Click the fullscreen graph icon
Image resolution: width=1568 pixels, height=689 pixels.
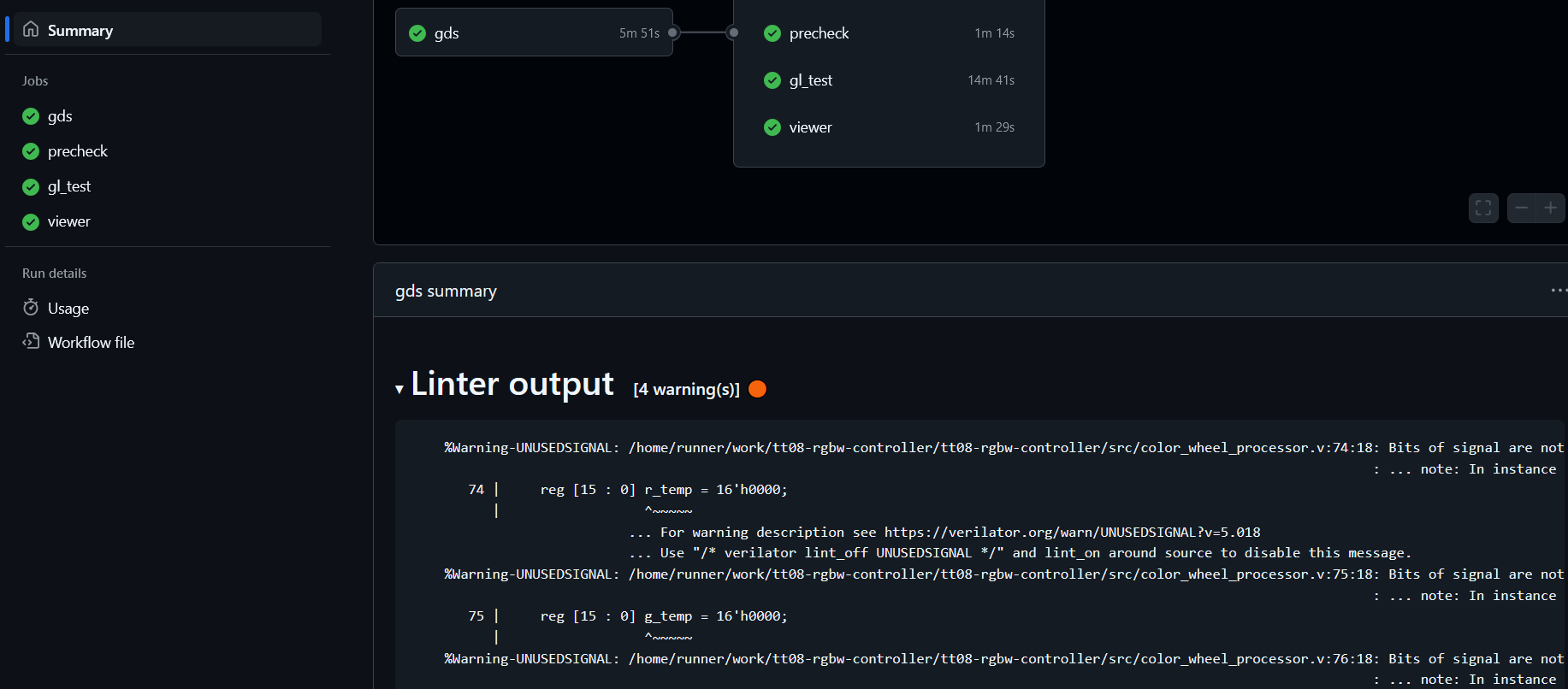(x=1483, y=208)
